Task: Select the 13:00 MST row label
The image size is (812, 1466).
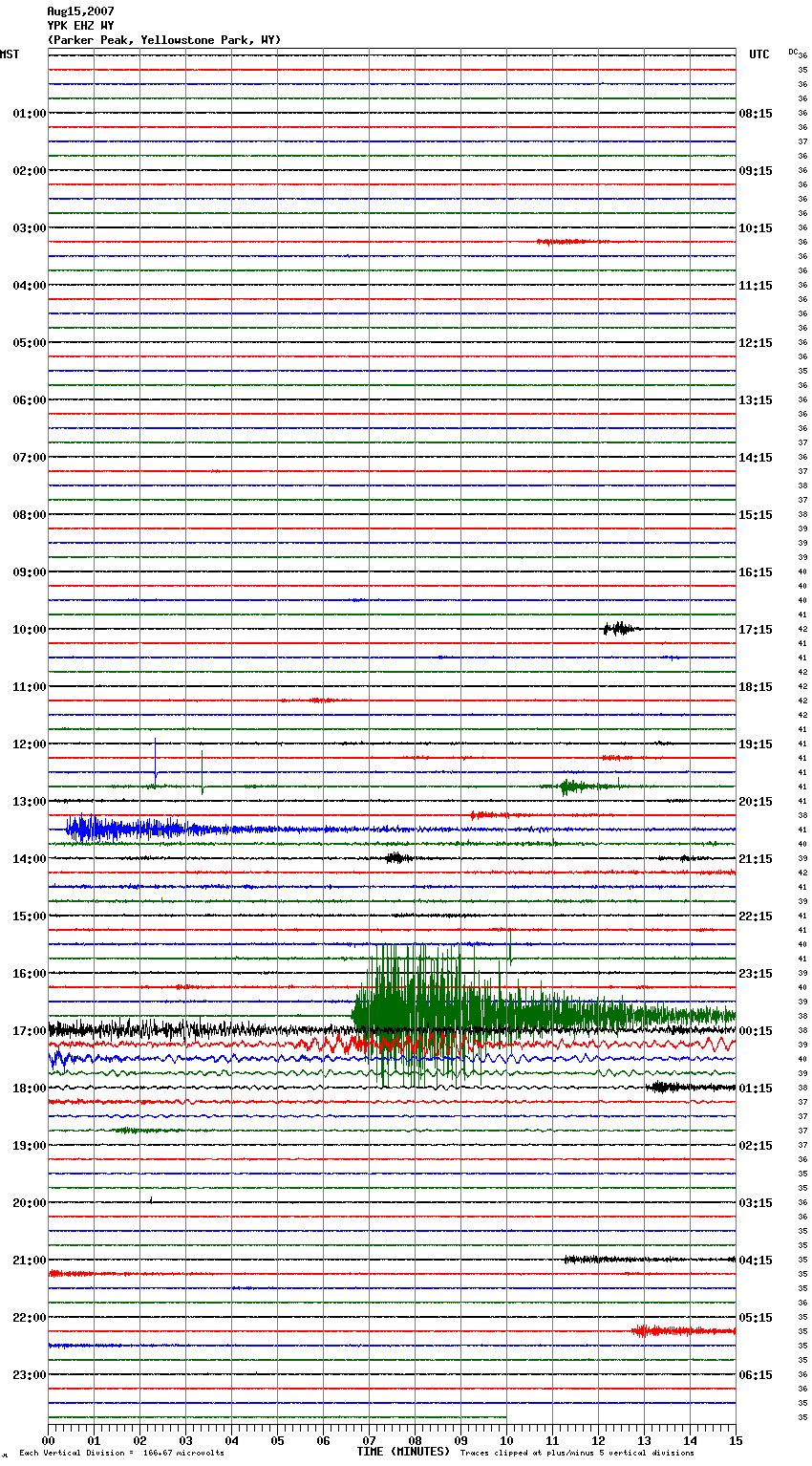Action: pyautogui.click(x=29, y=802)
